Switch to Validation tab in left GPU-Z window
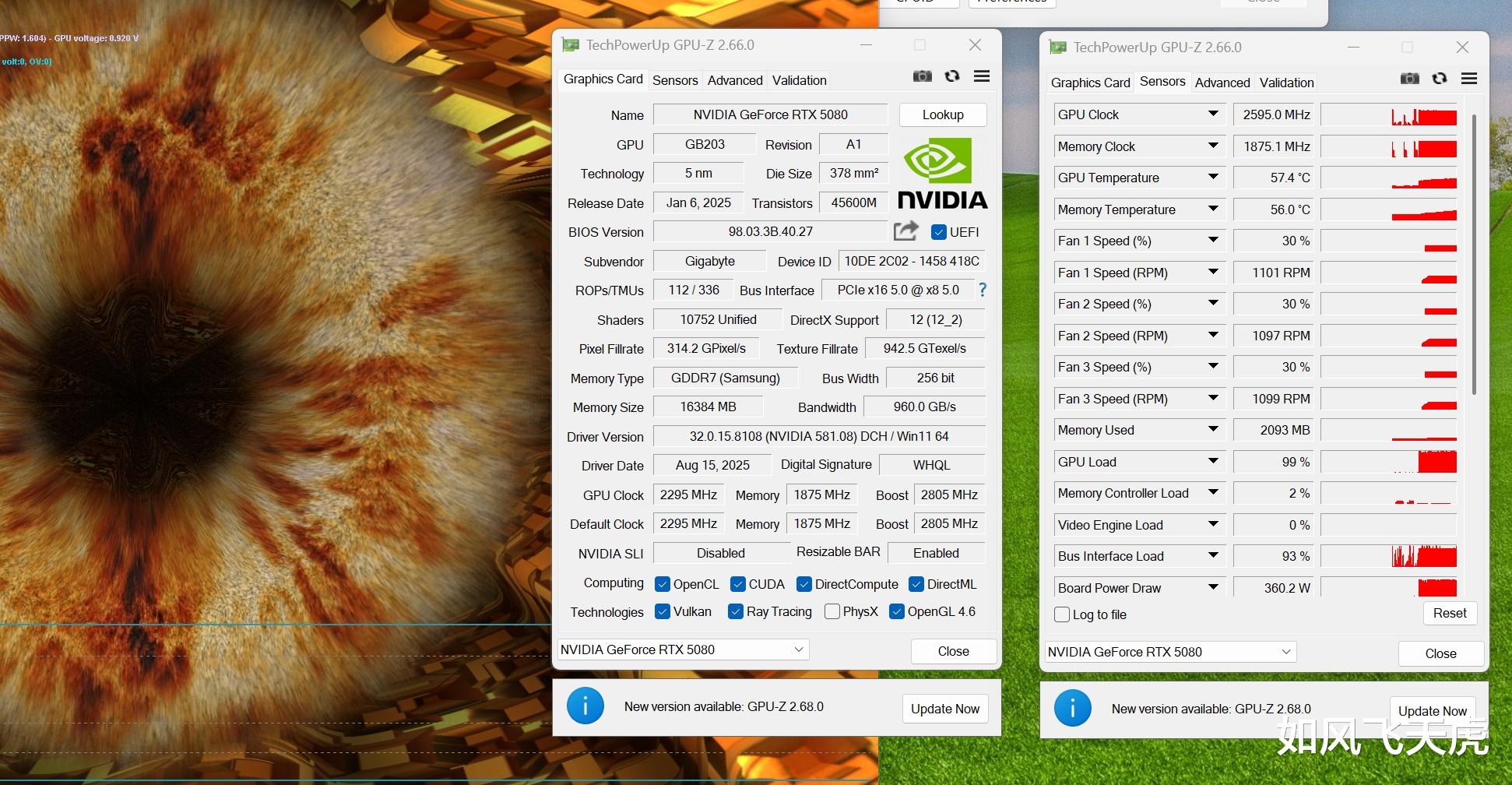This screenshot has width=1512, height=785. pos(800,80)
